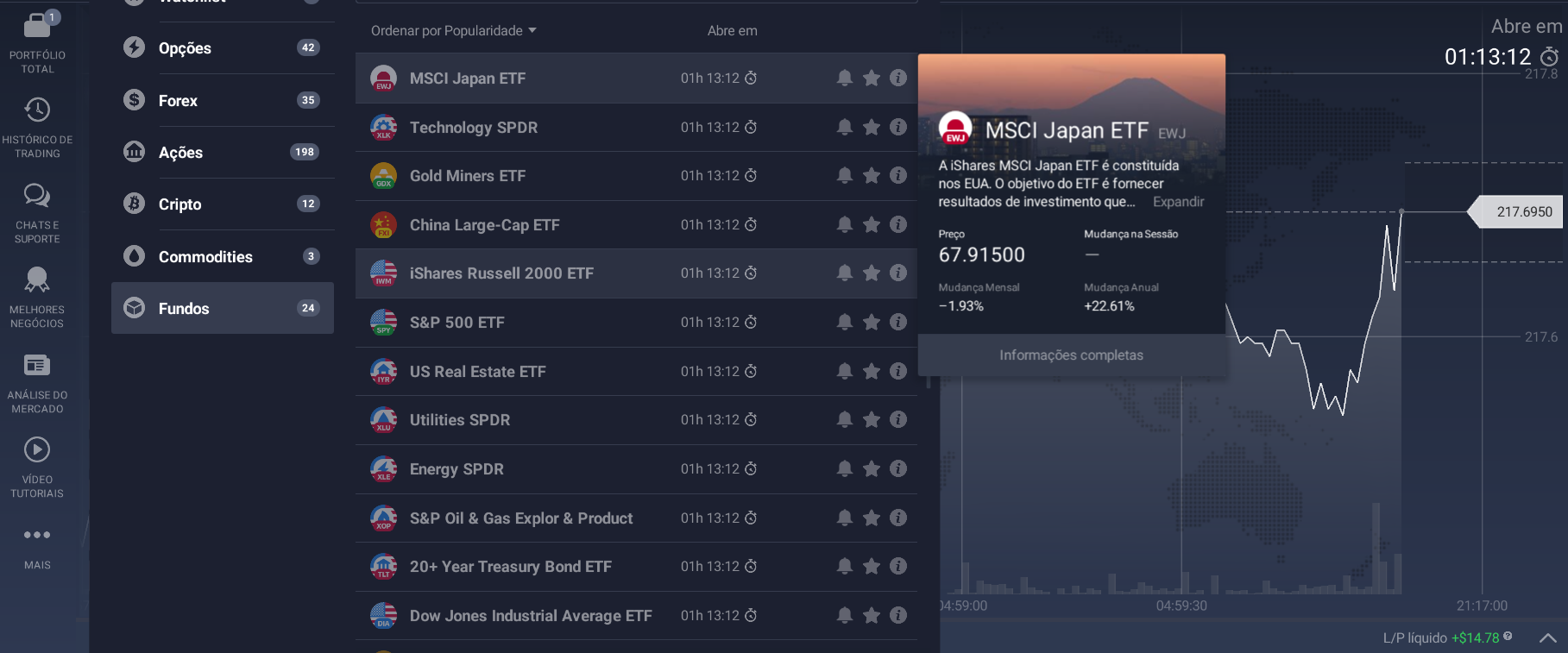
Task: Favorite star for S&P Oil & Gas Explor
Action: (x=872, y=518)
